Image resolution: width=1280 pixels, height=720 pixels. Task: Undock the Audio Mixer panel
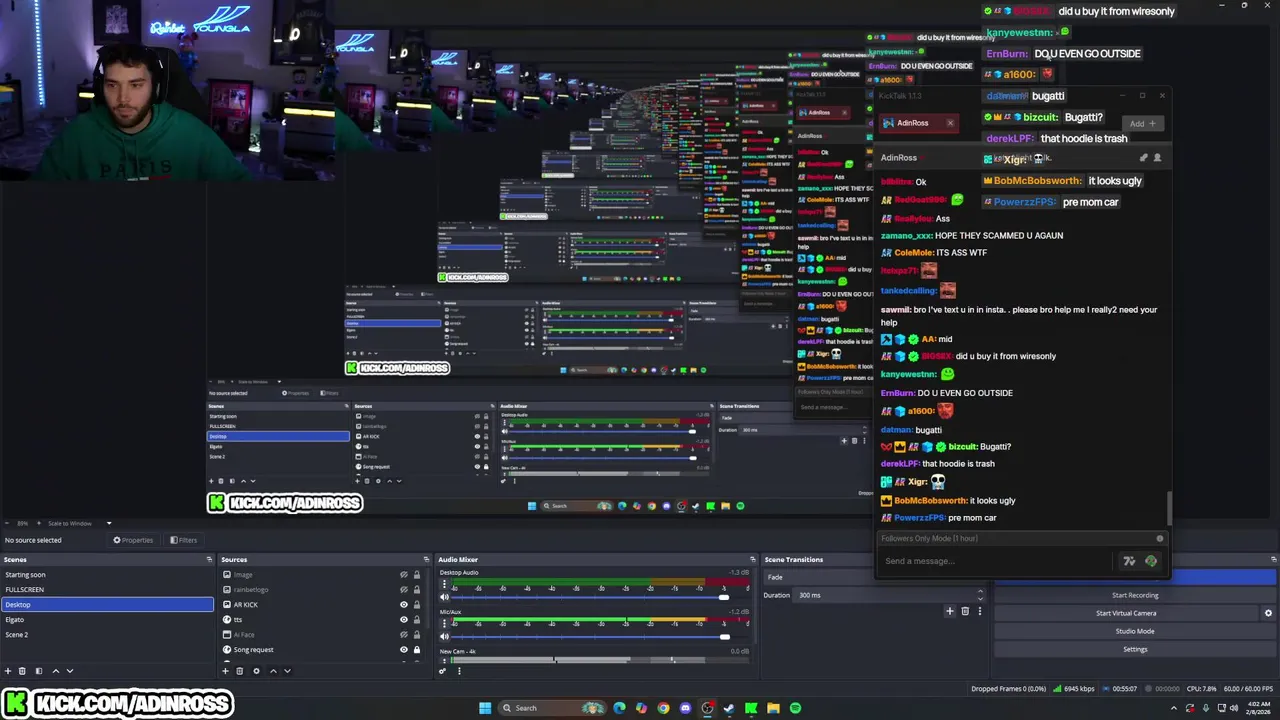pyautogui.click(x=752, y=559)
